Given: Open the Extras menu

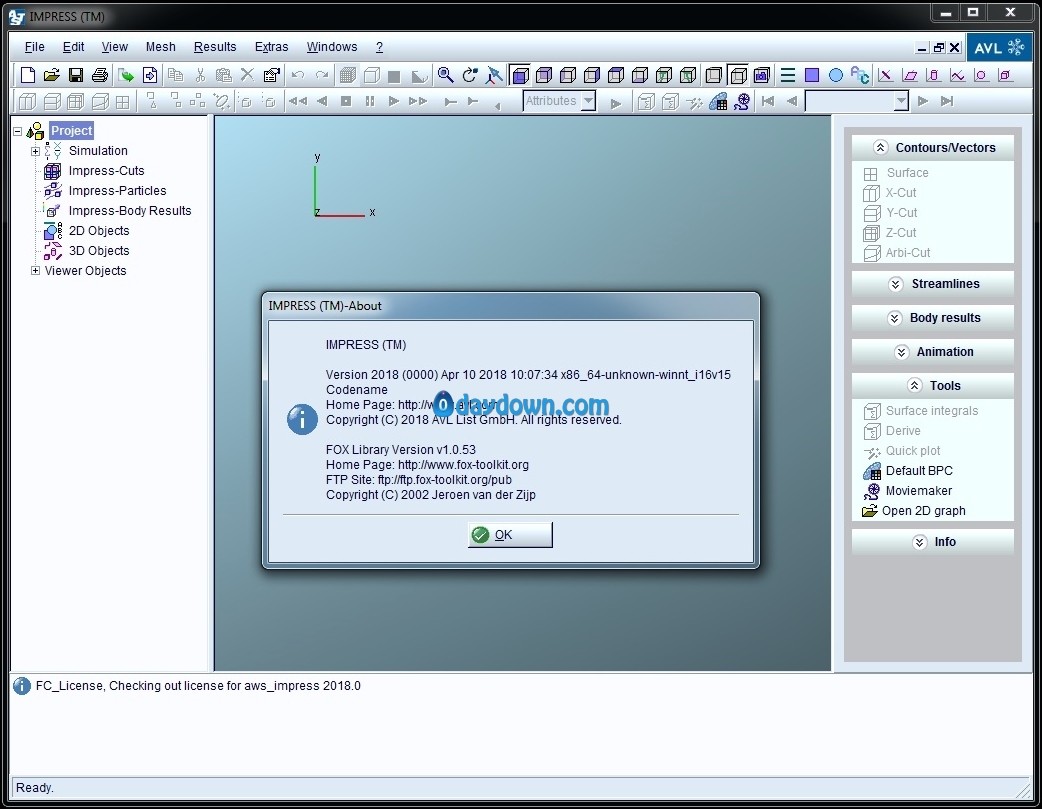Looking at the screenshot, I should click(271, 47).
